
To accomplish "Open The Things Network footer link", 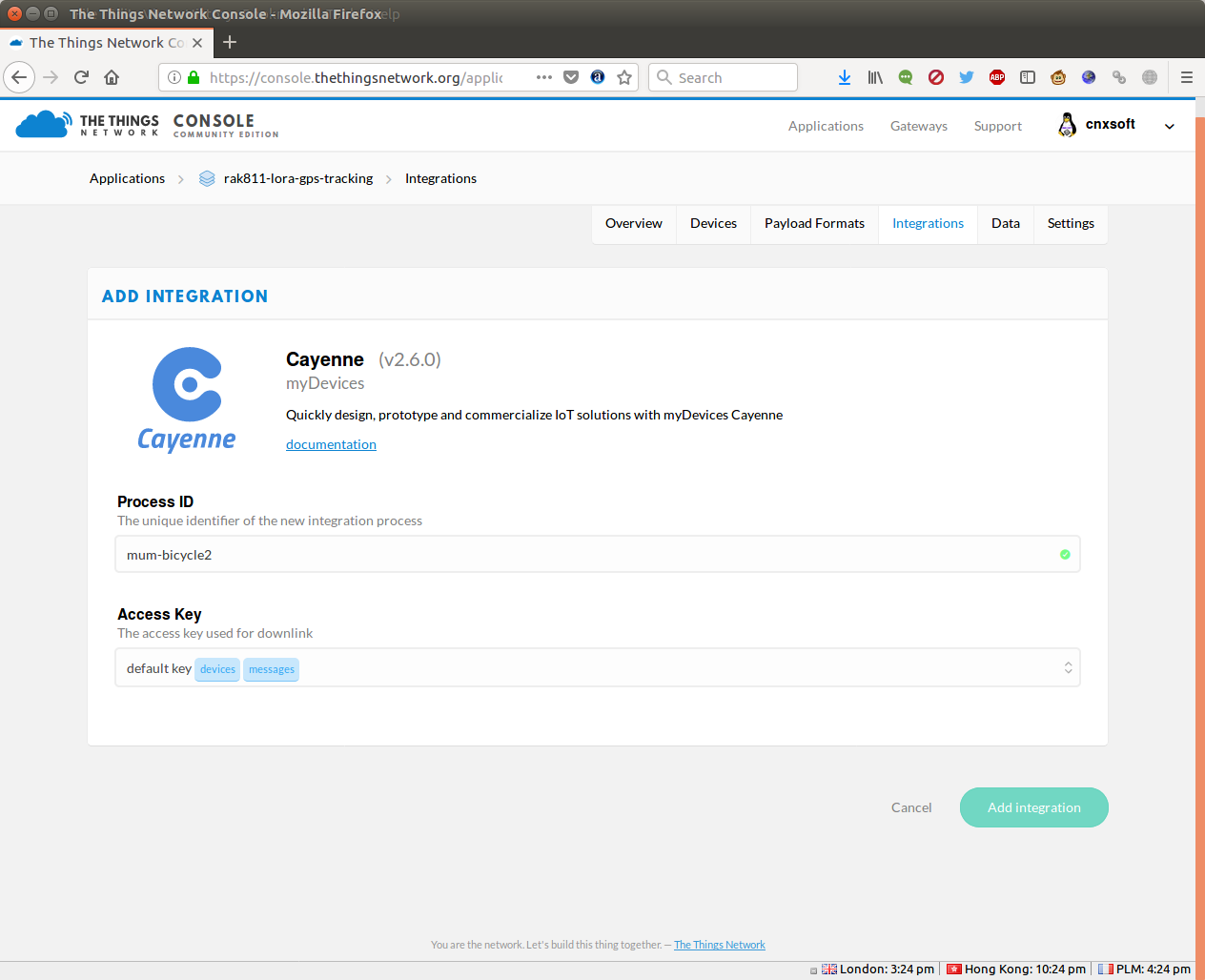I will [720, 945].
